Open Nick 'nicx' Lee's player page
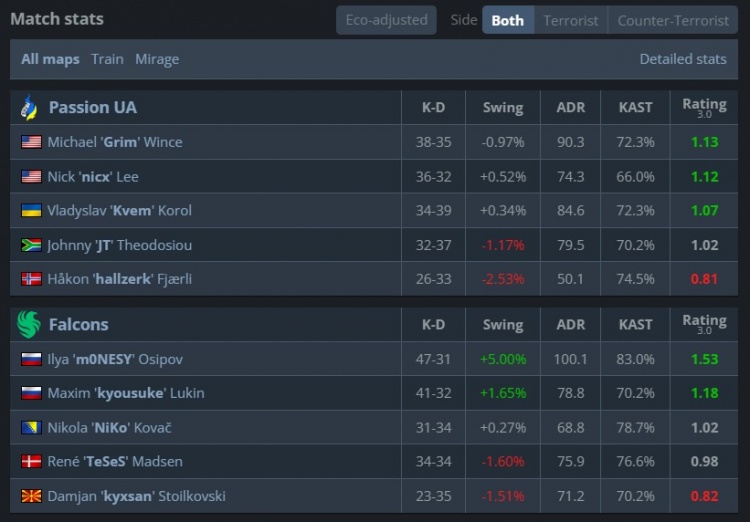 pyautogui.click(x=93, y=177)
